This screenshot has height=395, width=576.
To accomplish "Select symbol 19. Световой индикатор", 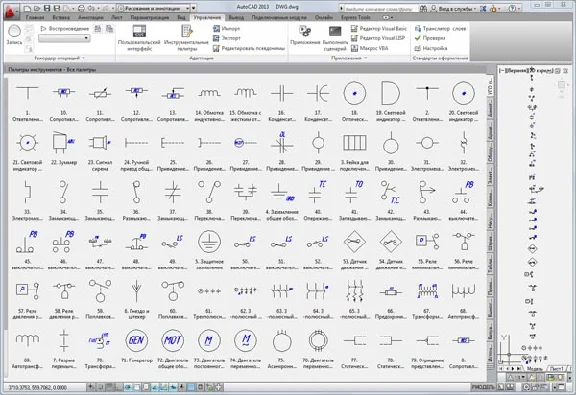I will click(x=390, y=101).
